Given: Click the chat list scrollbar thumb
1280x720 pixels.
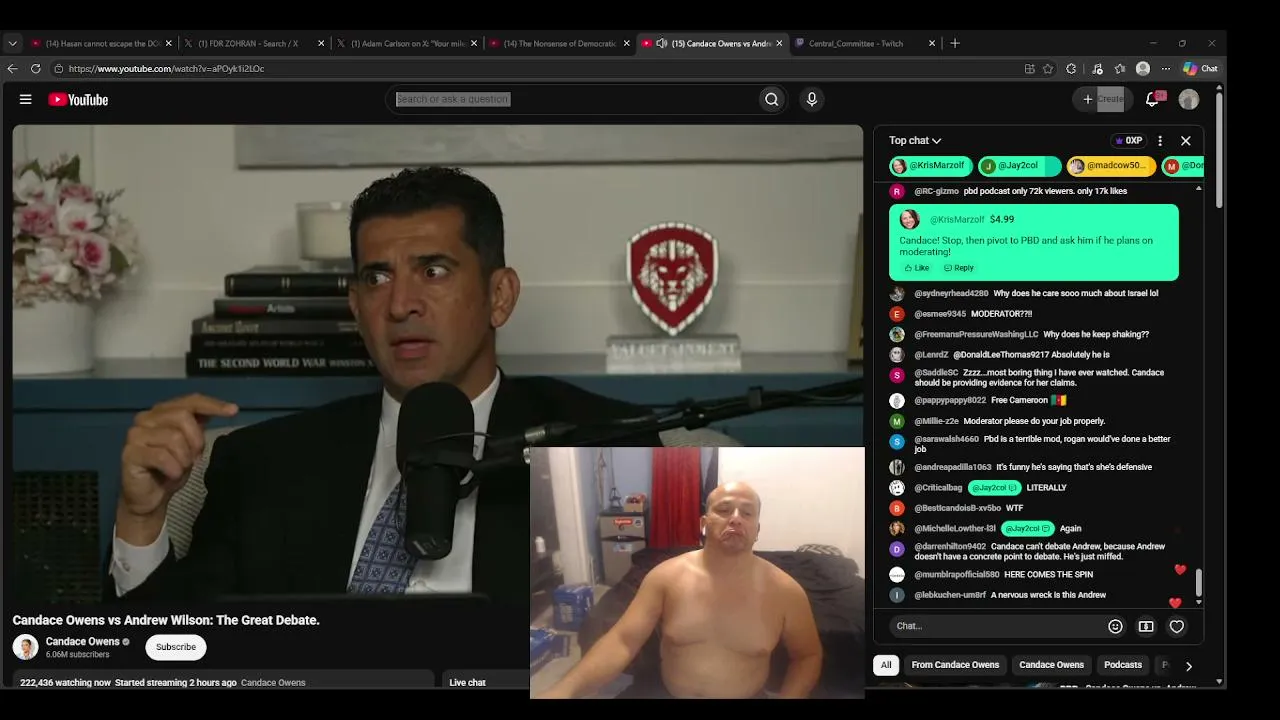Looking at the screenshot, I should (1198, 582).
